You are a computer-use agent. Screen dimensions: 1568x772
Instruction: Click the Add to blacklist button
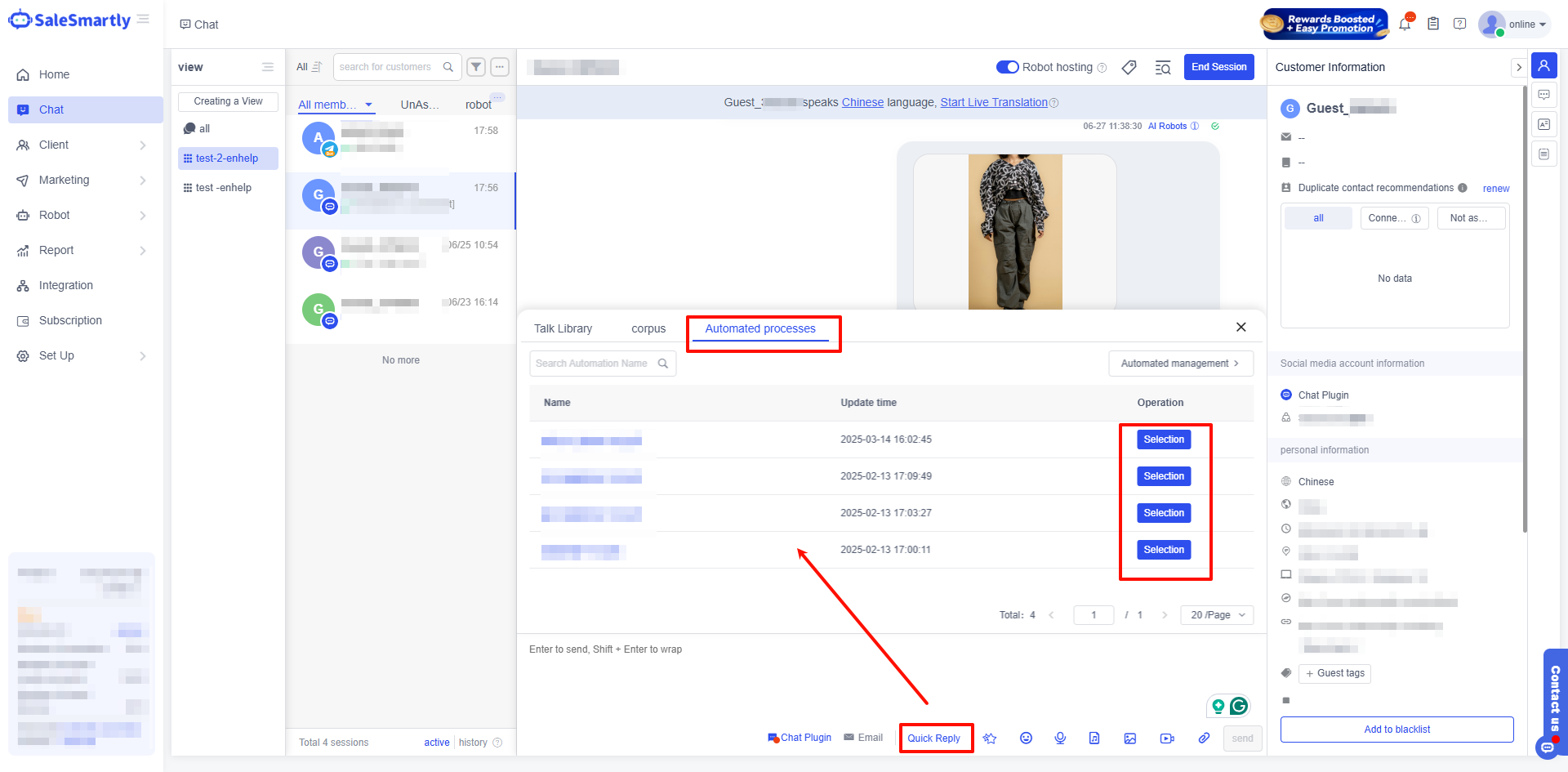tap(1396, 730)
